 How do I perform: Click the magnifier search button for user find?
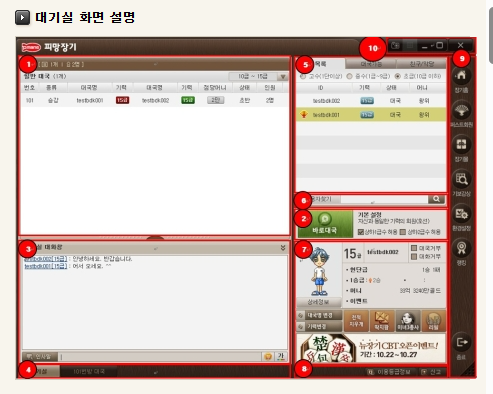[x=436, y=199]
